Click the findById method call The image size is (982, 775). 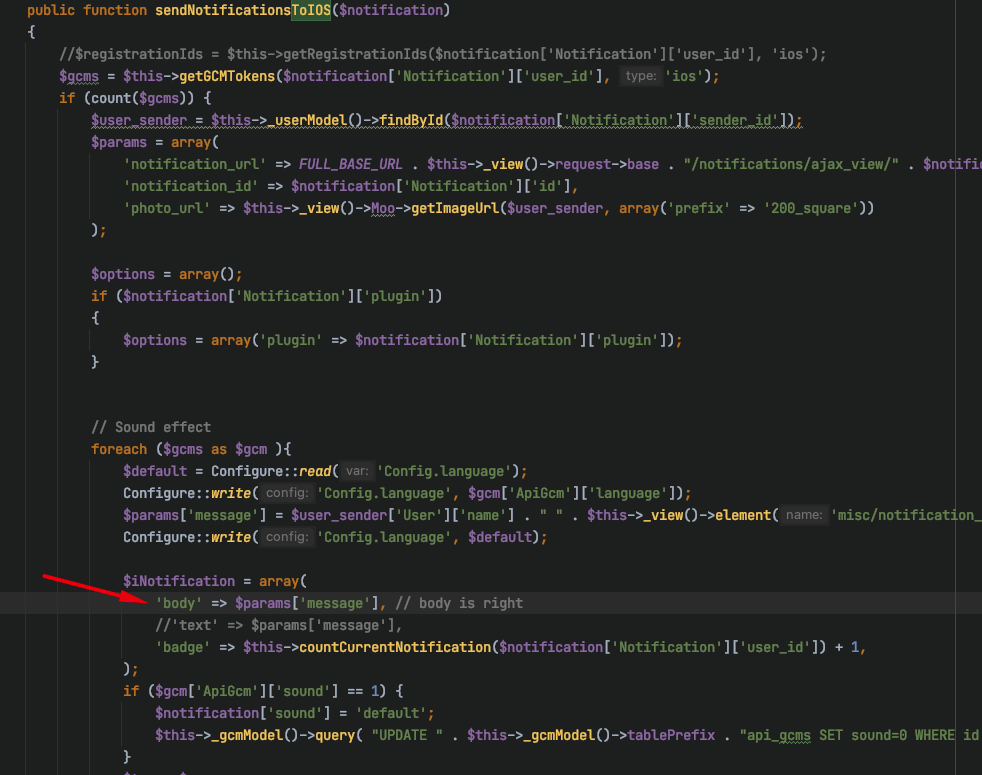pyautogui.click(x=411, y=120)
